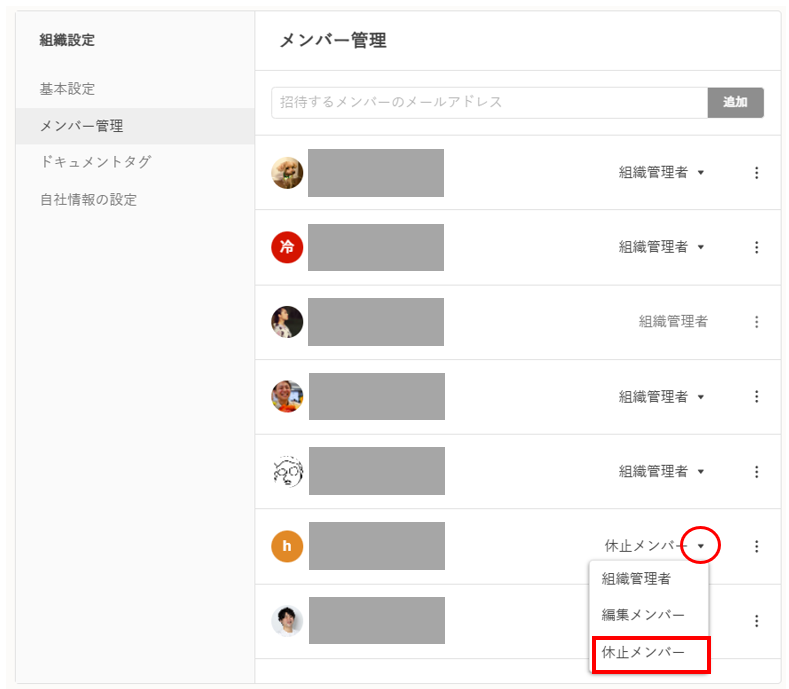Go to ドキュメントタグ settings
The height and width of the screenshot is (689, 789).
tap(96, 162)
